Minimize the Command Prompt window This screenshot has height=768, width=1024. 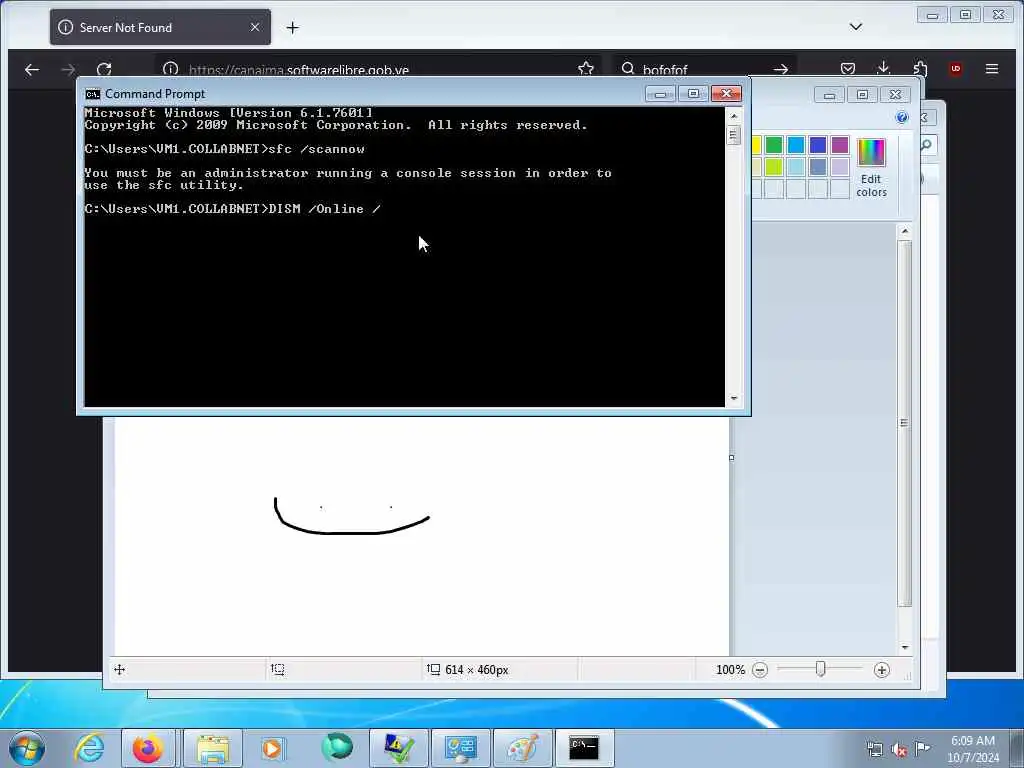[x=660, y=94]
